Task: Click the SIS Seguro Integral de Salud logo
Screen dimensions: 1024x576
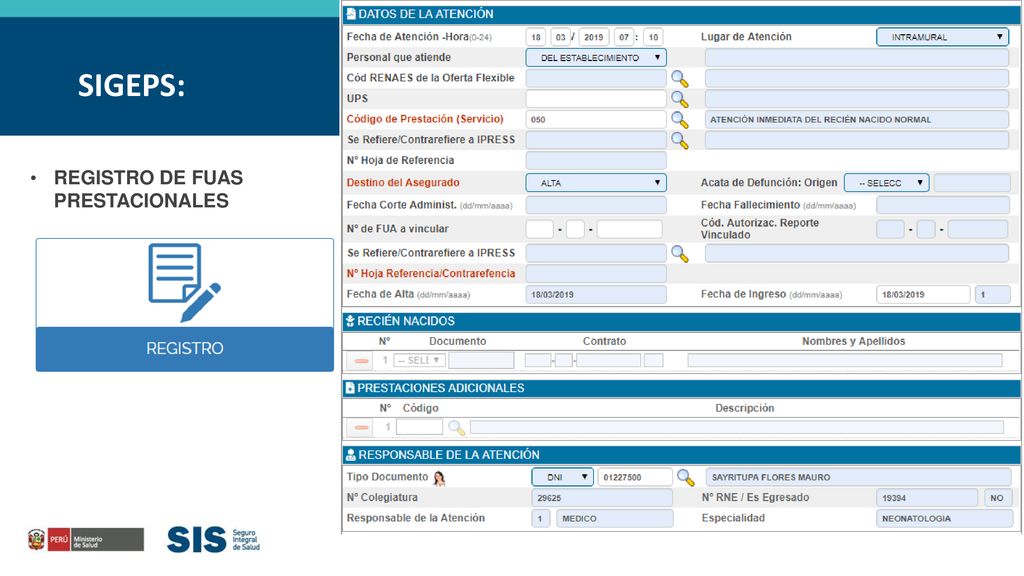Action: coord(213,539)
